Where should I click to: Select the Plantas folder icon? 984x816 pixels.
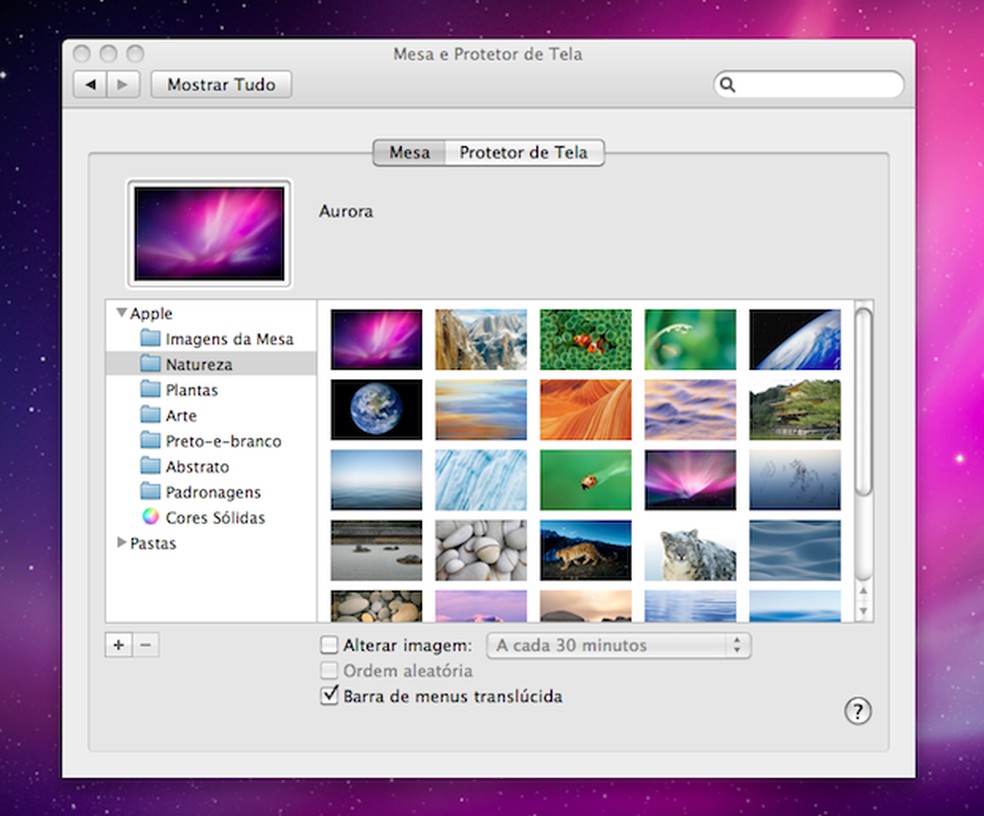[x=150, y=390]
